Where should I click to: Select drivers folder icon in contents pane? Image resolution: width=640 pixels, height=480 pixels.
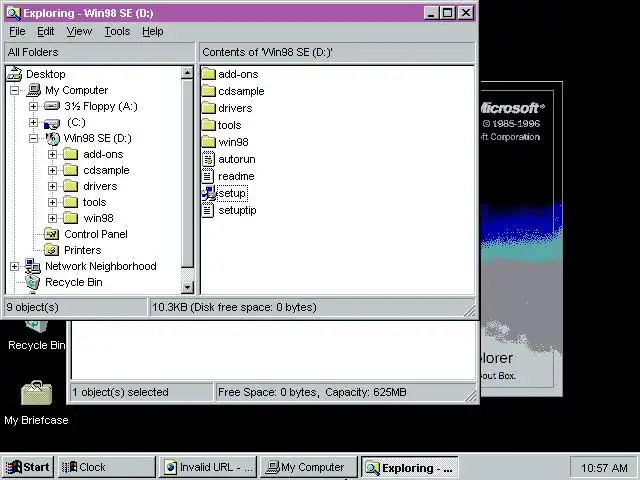[209, 108]
